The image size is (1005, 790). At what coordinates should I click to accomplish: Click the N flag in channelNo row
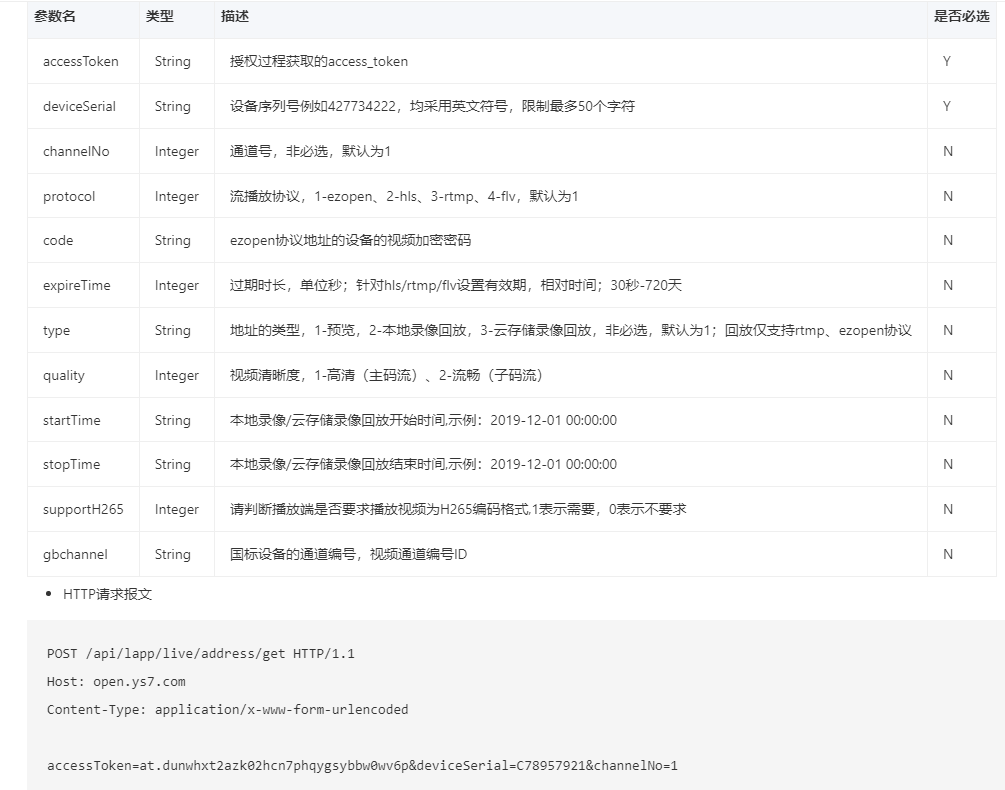pos(948,151)
